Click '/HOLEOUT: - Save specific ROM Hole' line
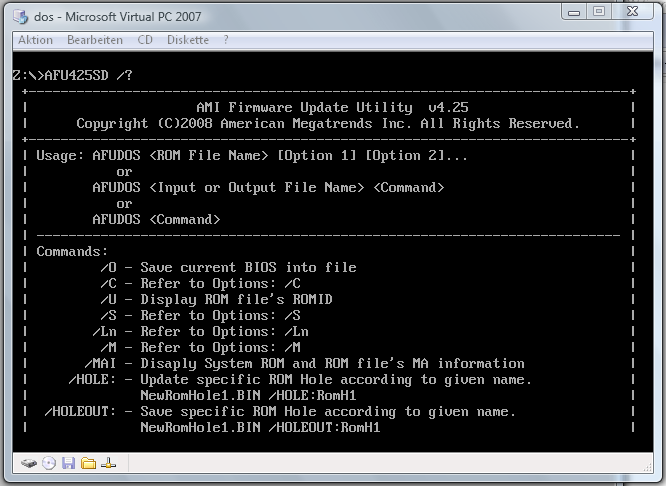Screen dimensions: 666x486 [280, 411]
